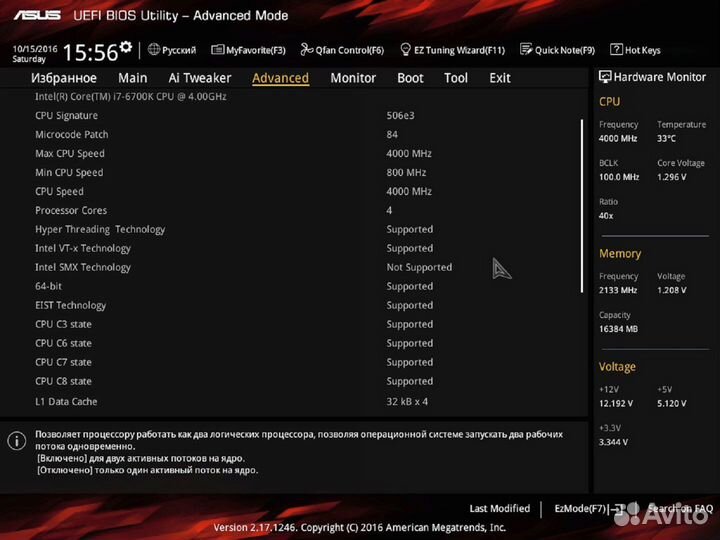Screen dimensions: 720x540
Task: Click the Processor Cores label
Action: [71, 210]
